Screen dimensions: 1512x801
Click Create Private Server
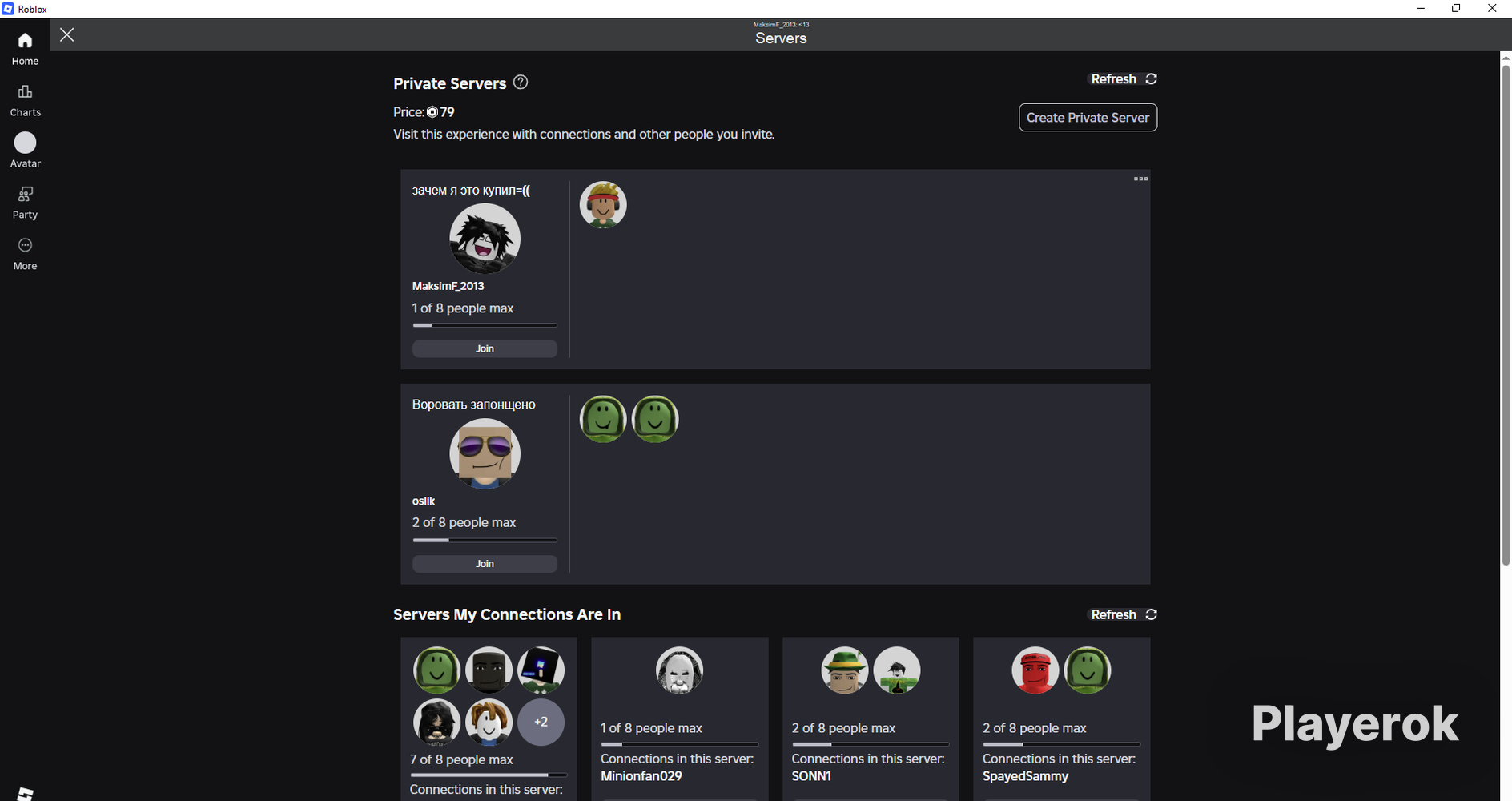(1088, 118)
